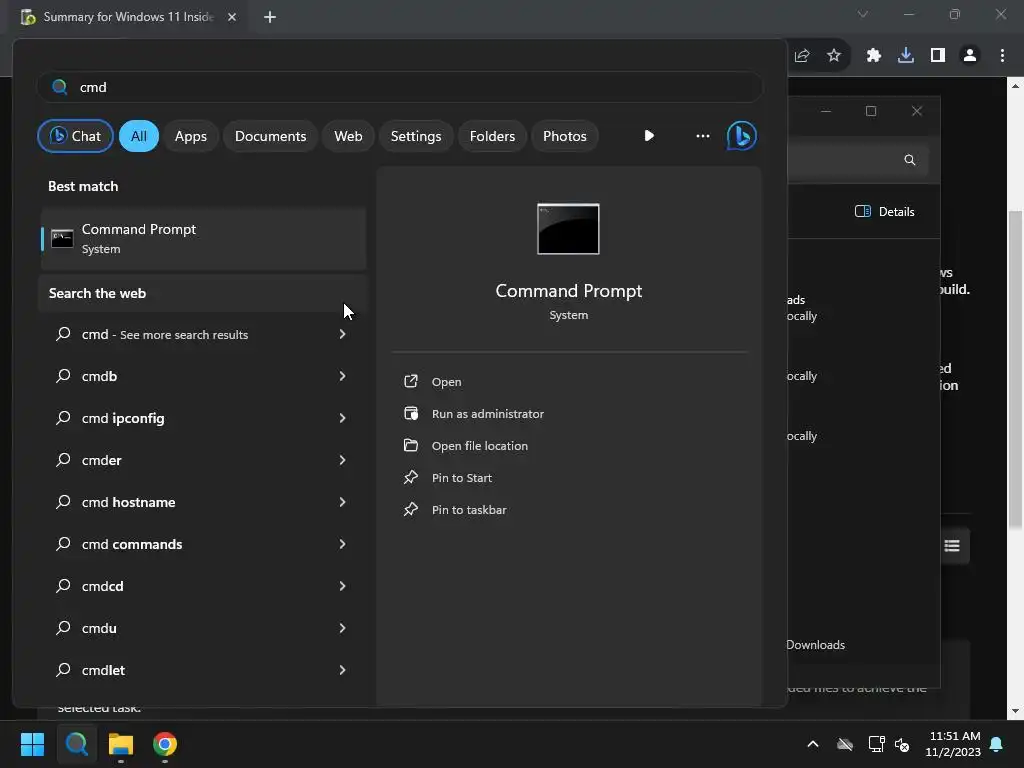Select the 'cmd commands' web suggestion text
The image size is (1024, 768).
point(131,544)
